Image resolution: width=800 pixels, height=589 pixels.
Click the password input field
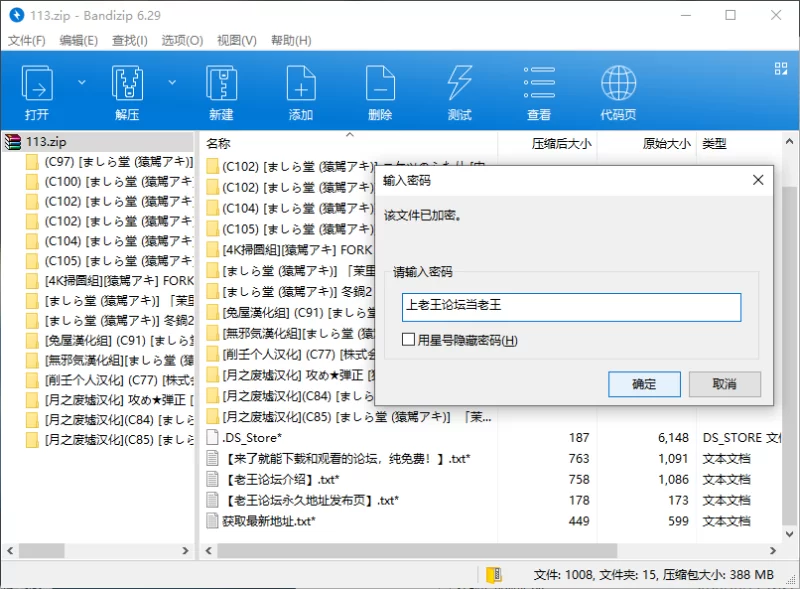coord(570,307)
